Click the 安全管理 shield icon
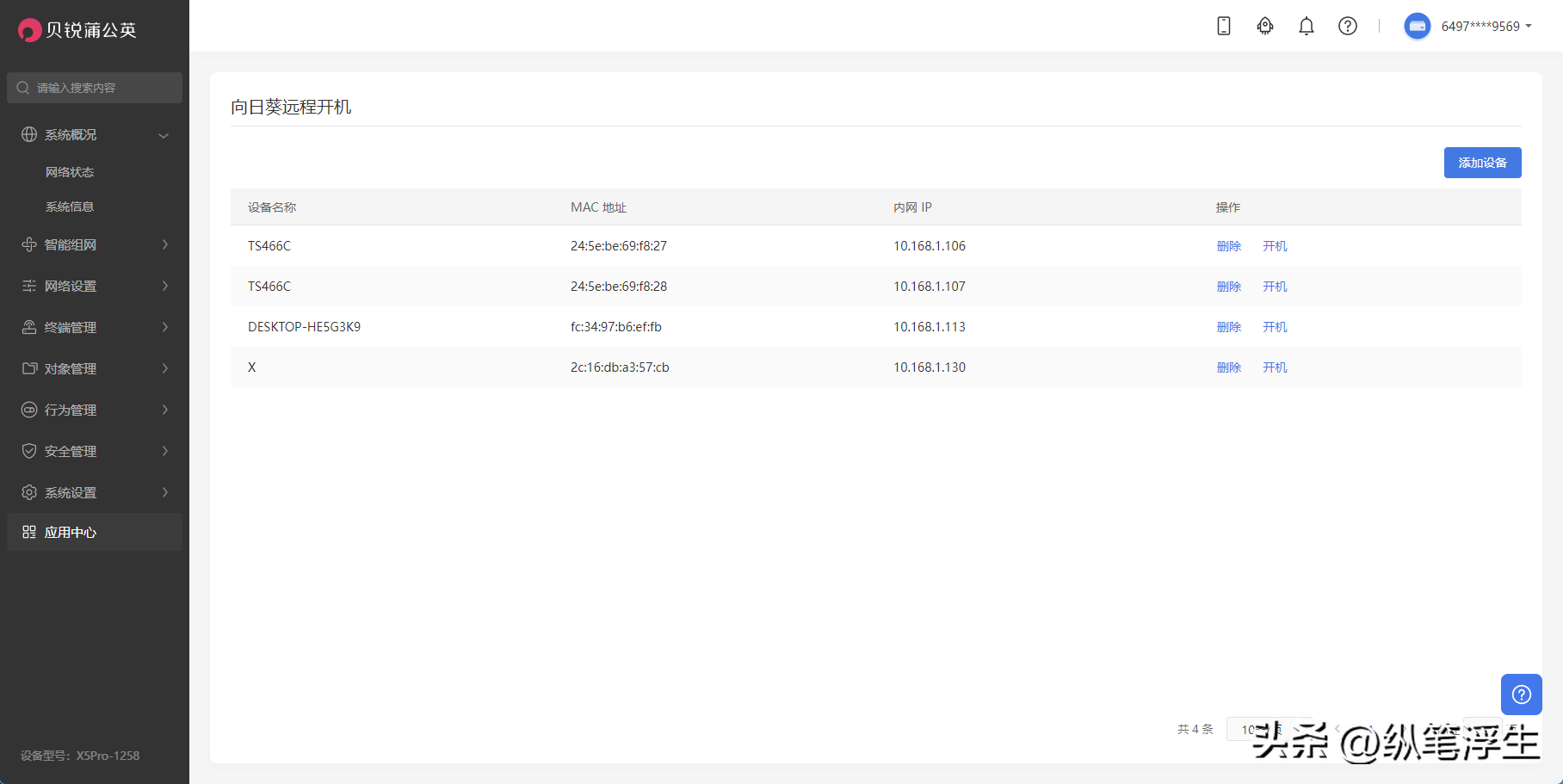Viewport: 1563px width, 784px height. tap(29, 451)
